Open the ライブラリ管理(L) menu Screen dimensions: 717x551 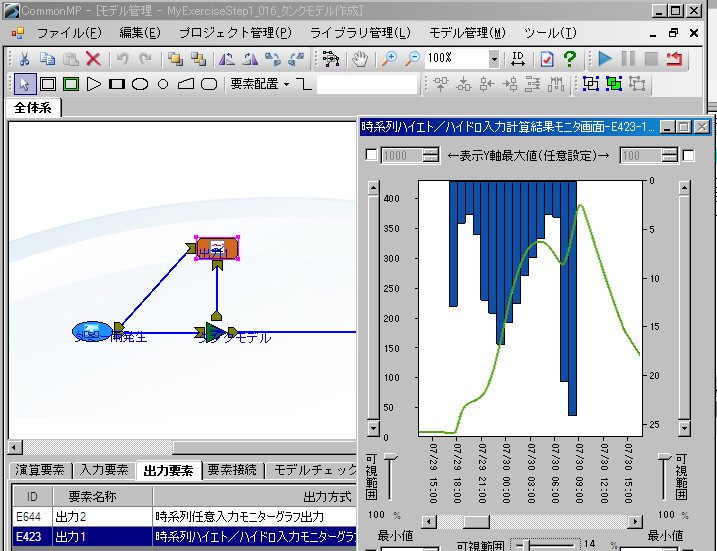tap(360, 33)
